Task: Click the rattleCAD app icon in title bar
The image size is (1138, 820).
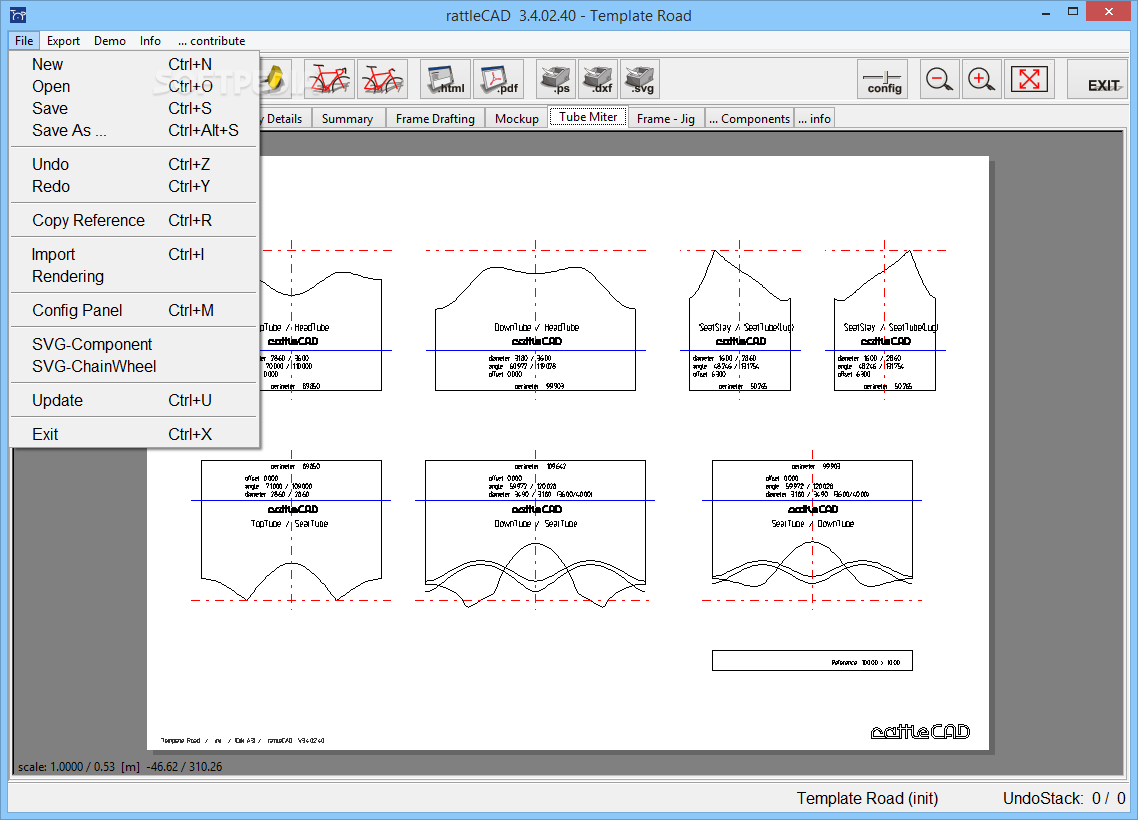Action: coord(18,15)
